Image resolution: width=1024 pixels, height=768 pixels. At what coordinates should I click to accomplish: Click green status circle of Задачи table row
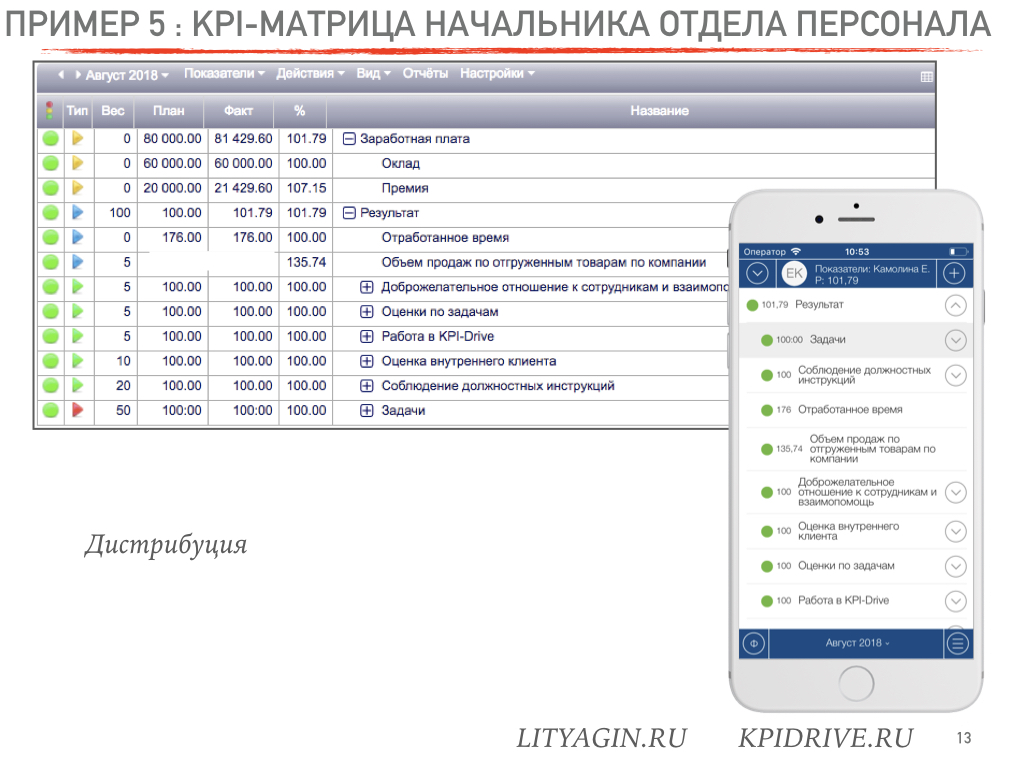(x=50, y=411)
